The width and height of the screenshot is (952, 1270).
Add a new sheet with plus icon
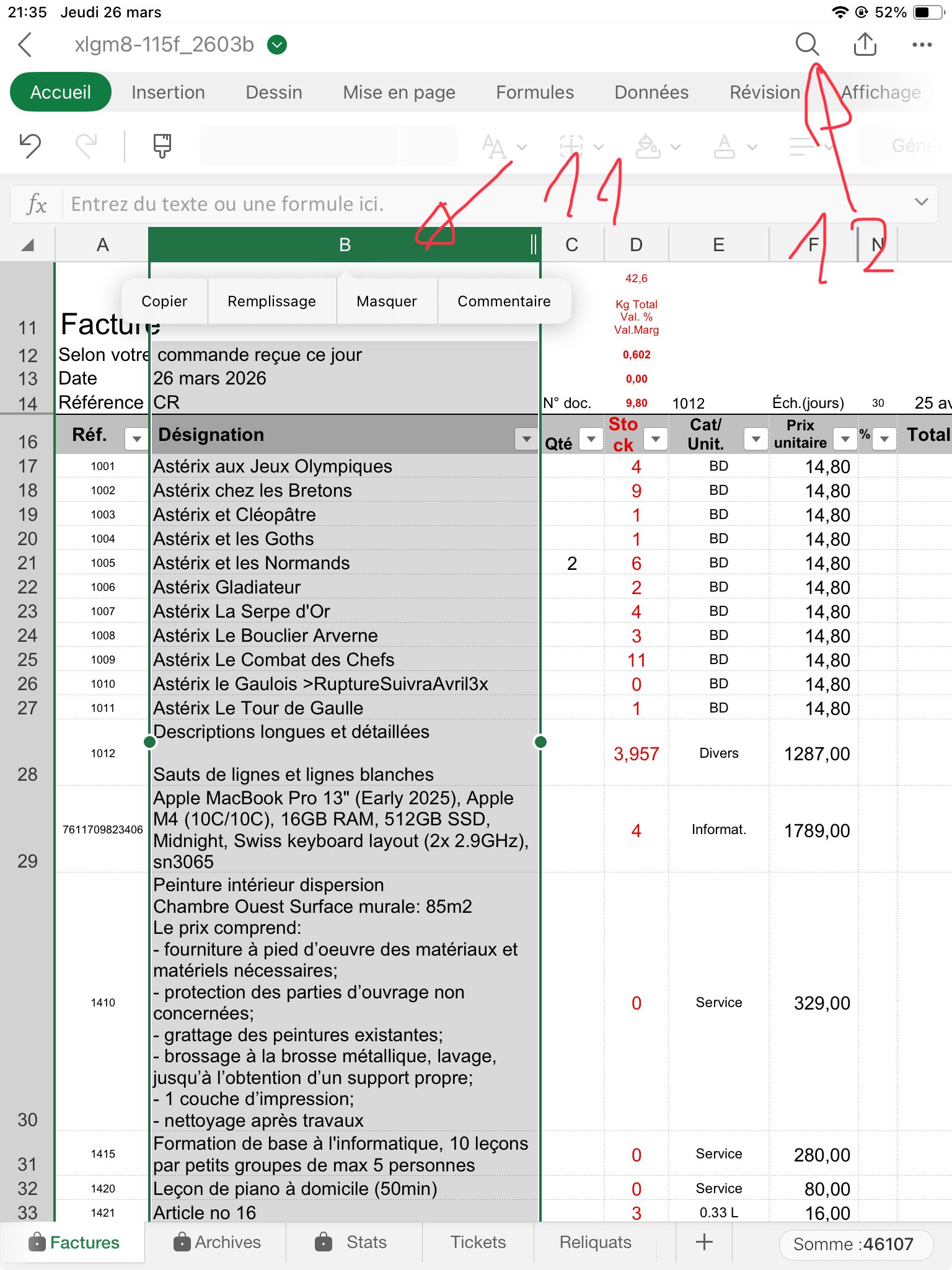click(704, 1242)
